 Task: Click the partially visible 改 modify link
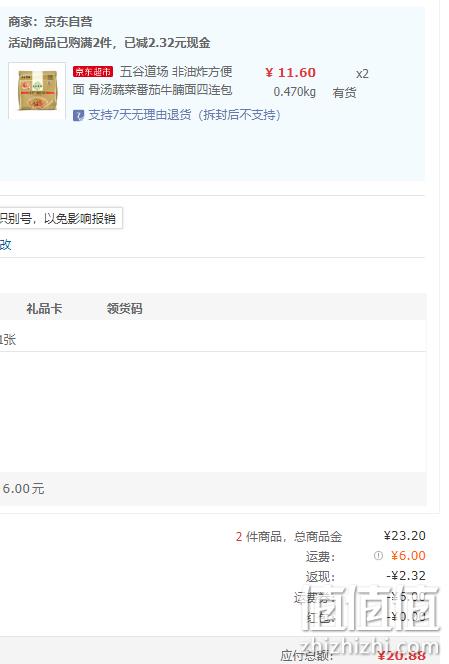coord(6,244)
